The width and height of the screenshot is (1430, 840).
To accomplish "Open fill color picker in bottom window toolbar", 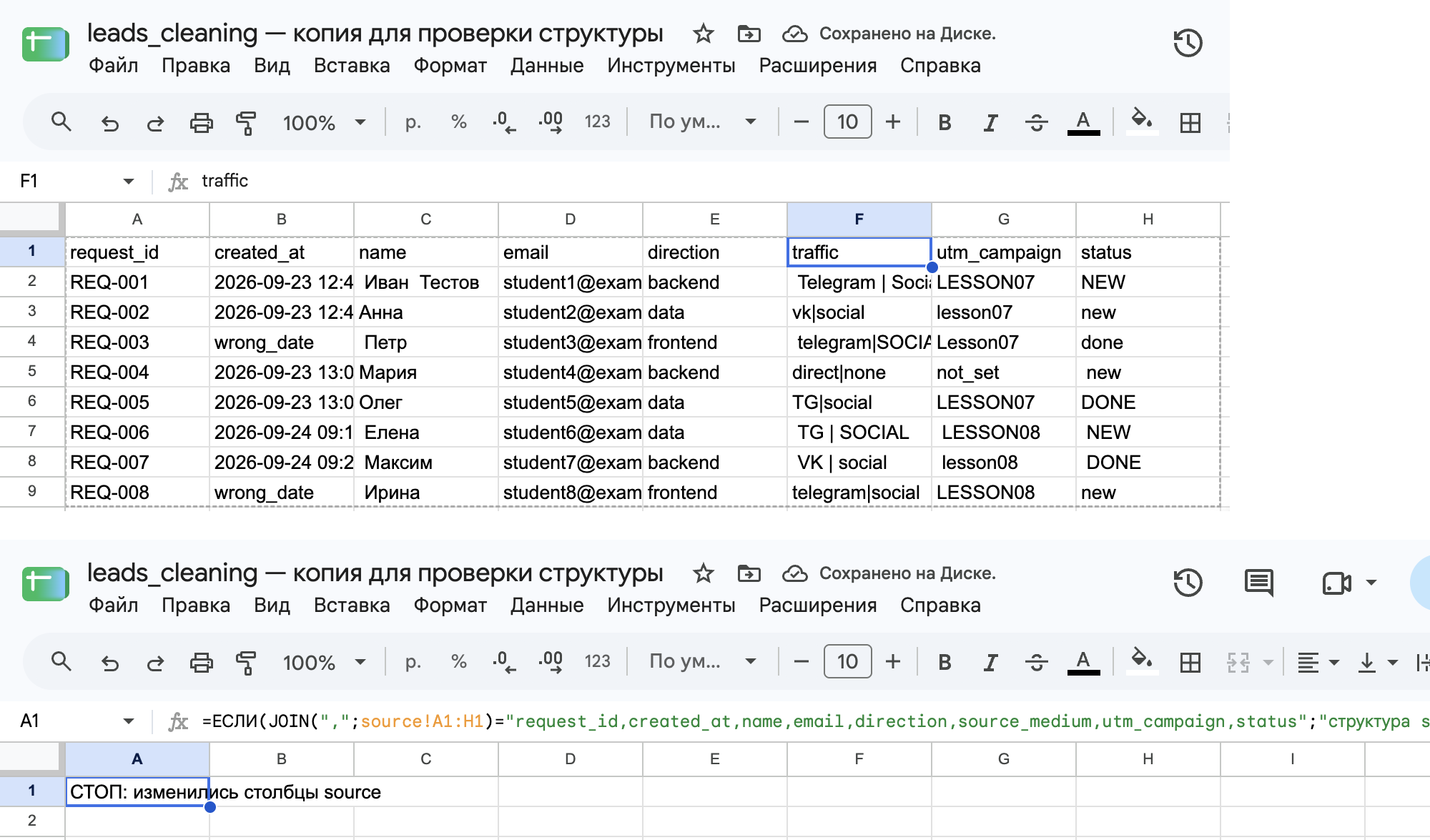I will (x=1141, y=661).
